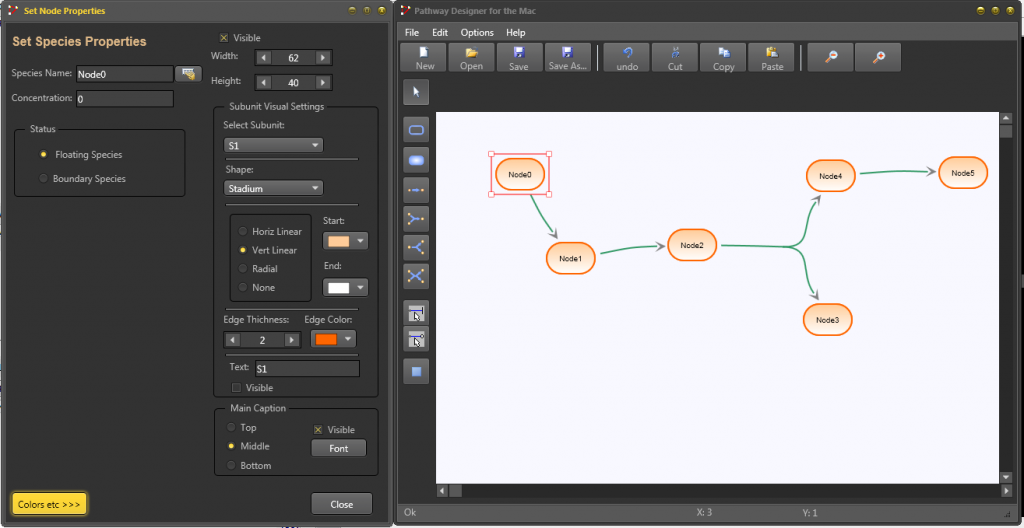Select Node5 on the canvas

[x=963, y=173]
